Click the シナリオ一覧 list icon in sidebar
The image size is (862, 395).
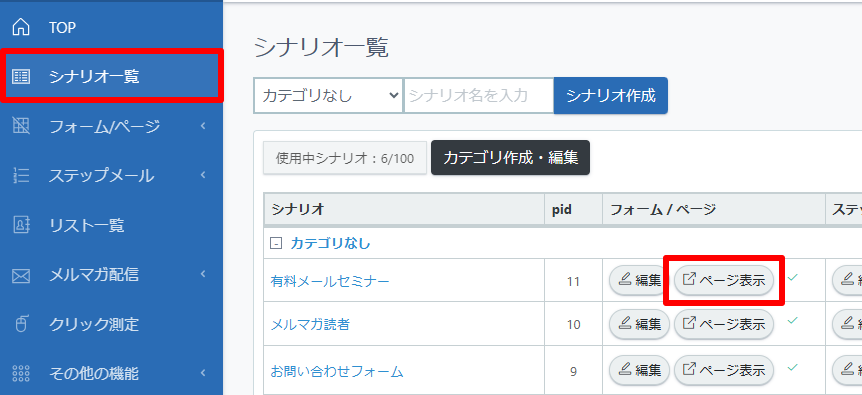point(21,77)
